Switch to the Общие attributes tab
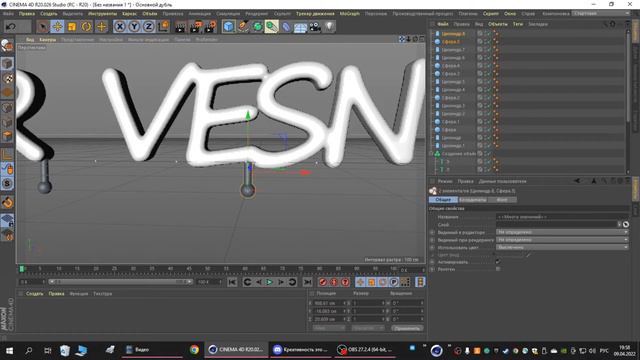The height and width of the screenshot is (360, 640). coord(443,200)
